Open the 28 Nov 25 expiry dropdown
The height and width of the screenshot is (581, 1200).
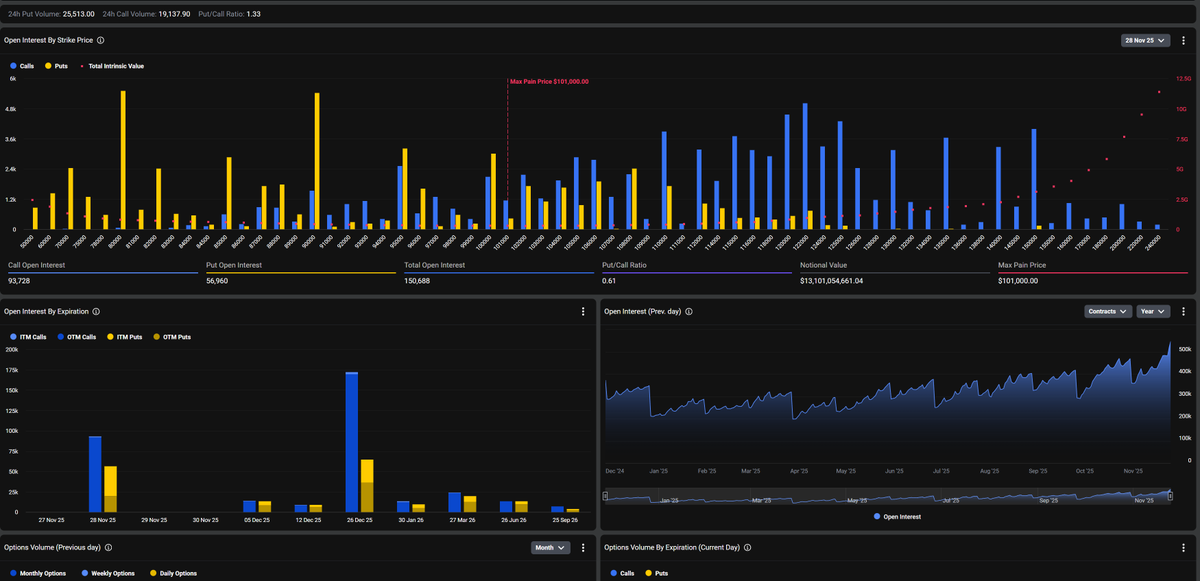click(x=1145, y=40)
